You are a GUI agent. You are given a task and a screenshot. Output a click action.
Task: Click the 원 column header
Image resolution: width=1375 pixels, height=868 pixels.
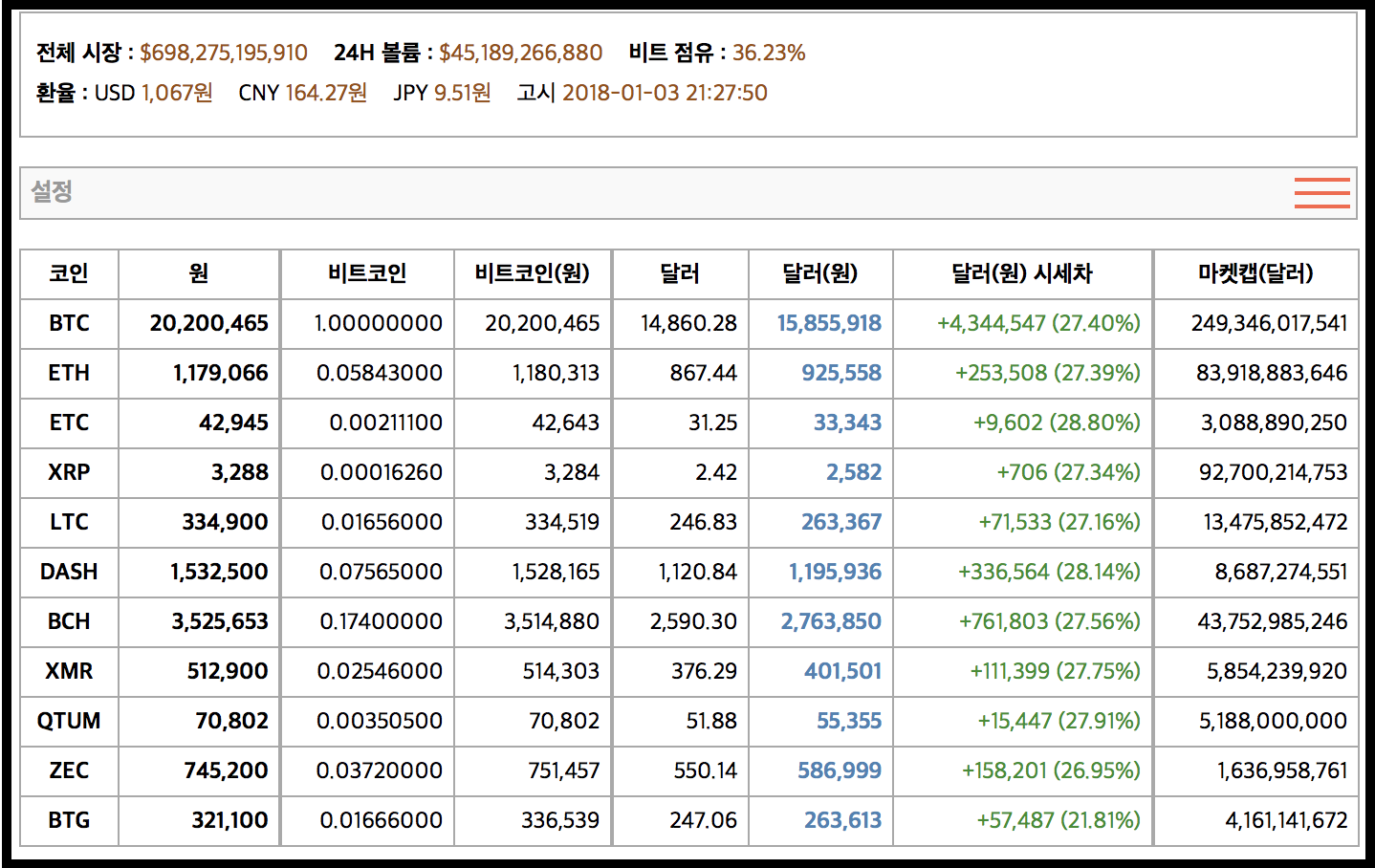(199, 274)
